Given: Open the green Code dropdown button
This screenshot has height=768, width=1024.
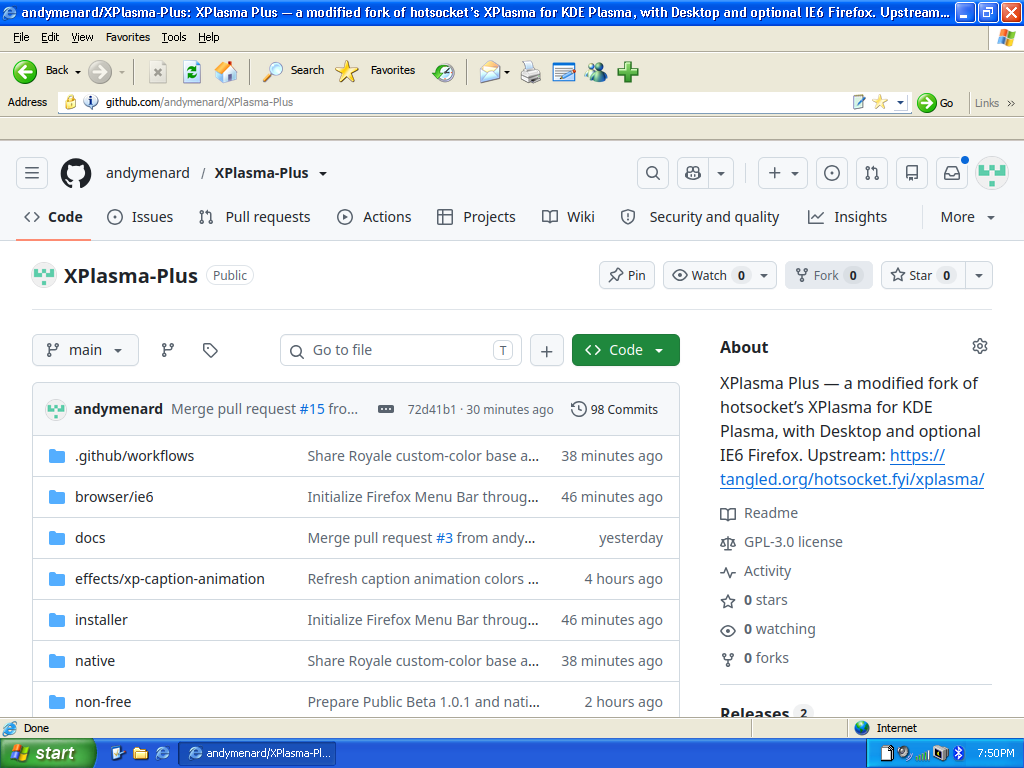Looking at the screenshot, I should pos(626,350).
